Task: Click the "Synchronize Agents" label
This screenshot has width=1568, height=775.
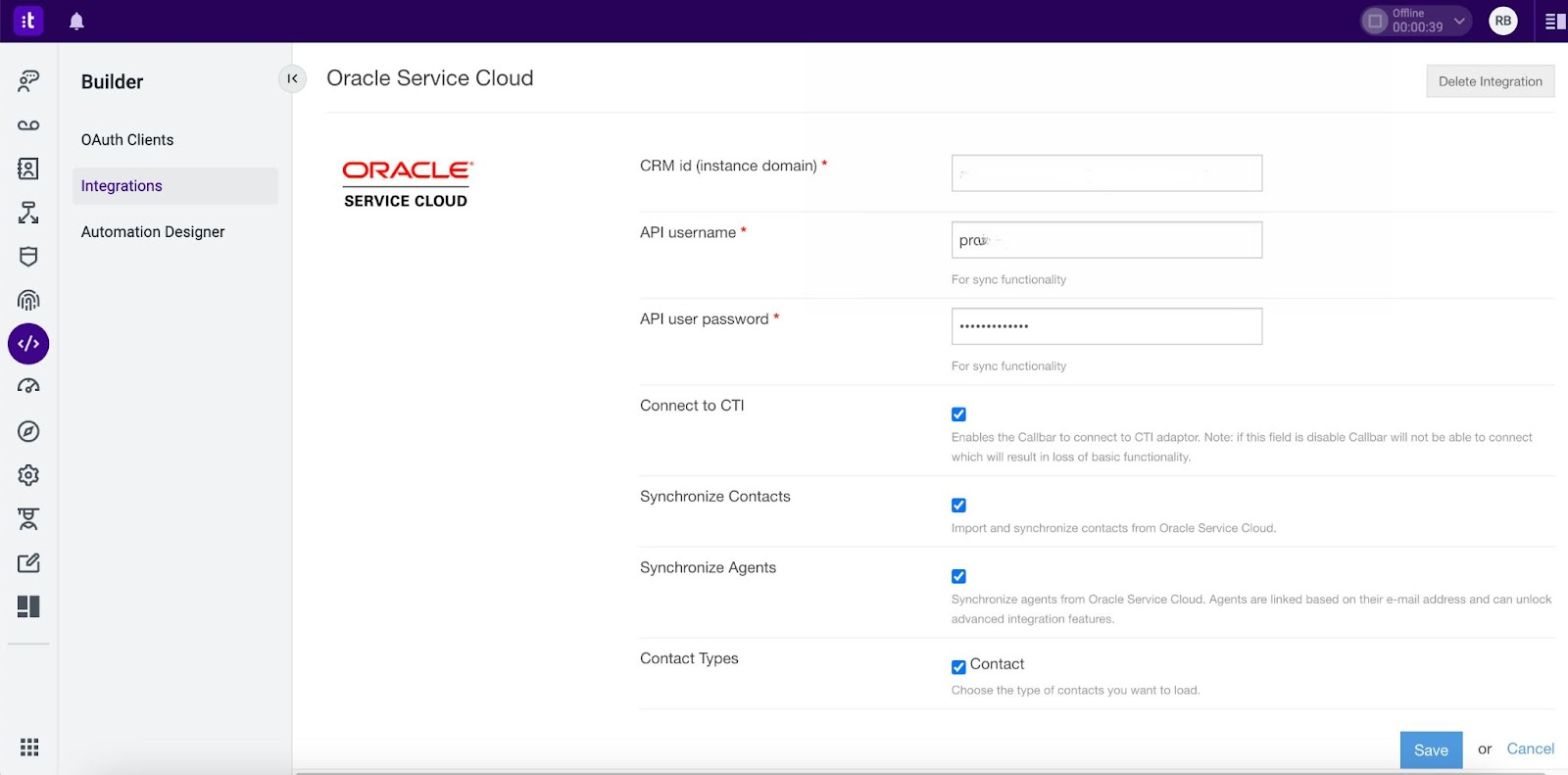Action: pyautogui.click(x=708, y=568)
